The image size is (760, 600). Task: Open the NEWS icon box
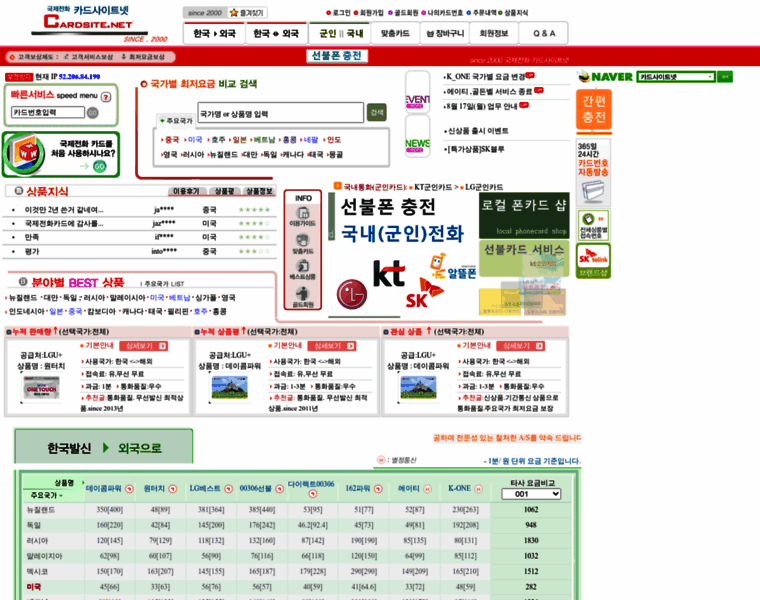tap(417, 137)
